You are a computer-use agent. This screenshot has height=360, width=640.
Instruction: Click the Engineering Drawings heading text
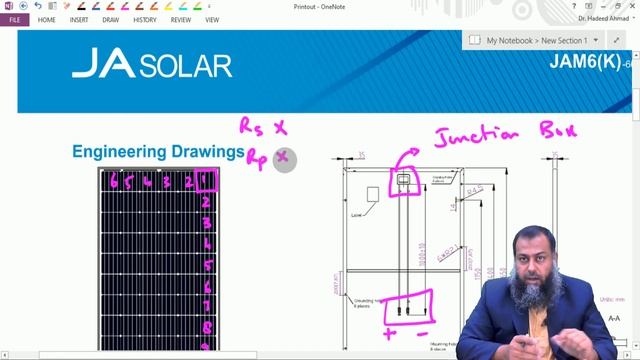tap(158, 151)
